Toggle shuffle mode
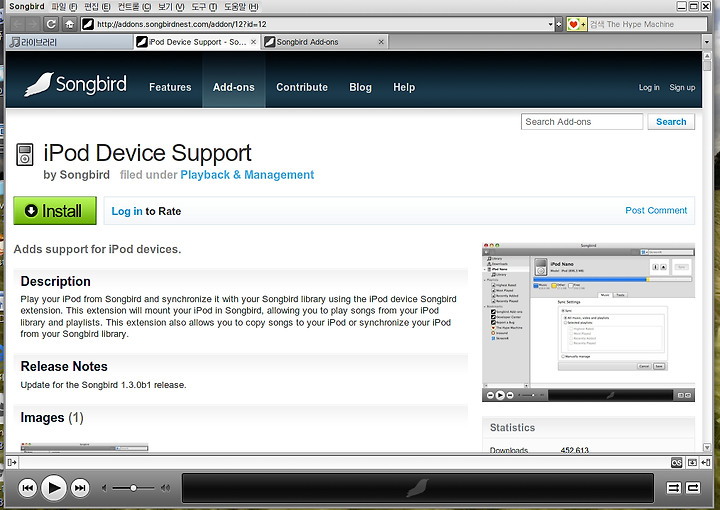This screenshot has height=510, width=720. click(x=674, y=488)
